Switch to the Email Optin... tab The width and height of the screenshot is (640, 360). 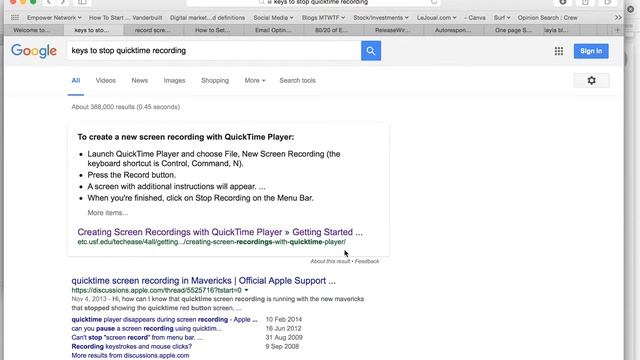273,30
